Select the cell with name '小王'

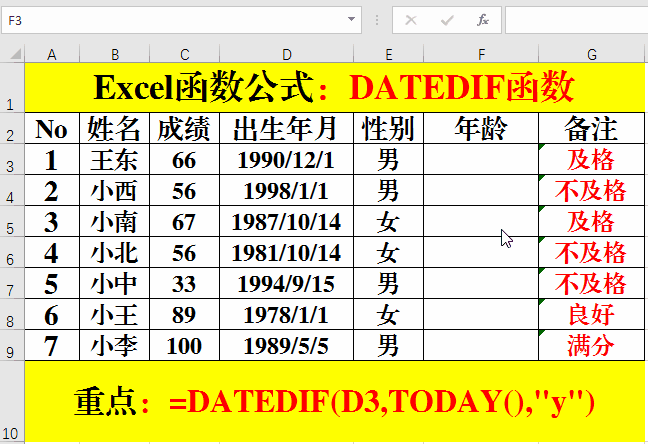(x=114, y=314)
